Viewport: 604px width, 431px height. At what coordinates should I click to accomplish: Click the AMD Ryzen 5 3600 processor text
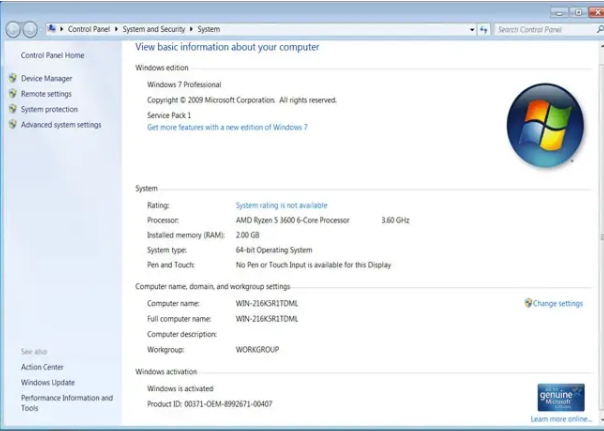[x=293, y=220]
